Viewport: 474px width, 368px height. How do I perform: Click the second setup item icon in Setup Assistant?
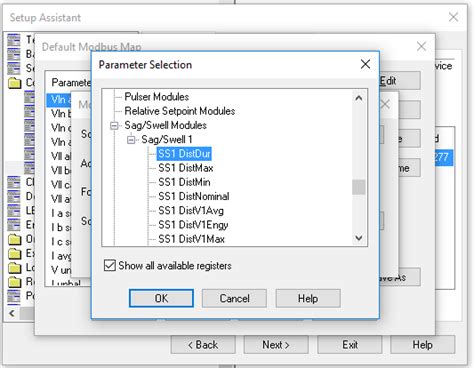click(x=14, y=54)
